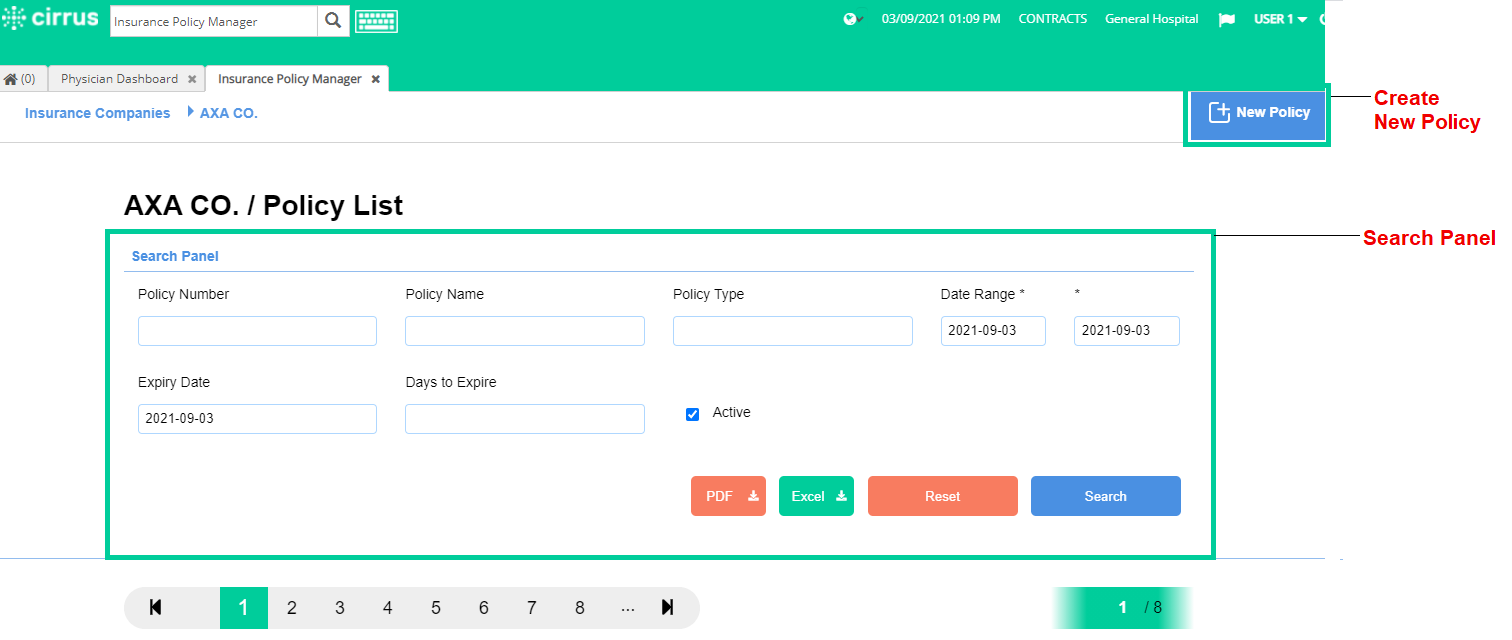1512x640 pixels.
Task: Open the USER 1 dropdown menu
Action: coord(1280,19)
